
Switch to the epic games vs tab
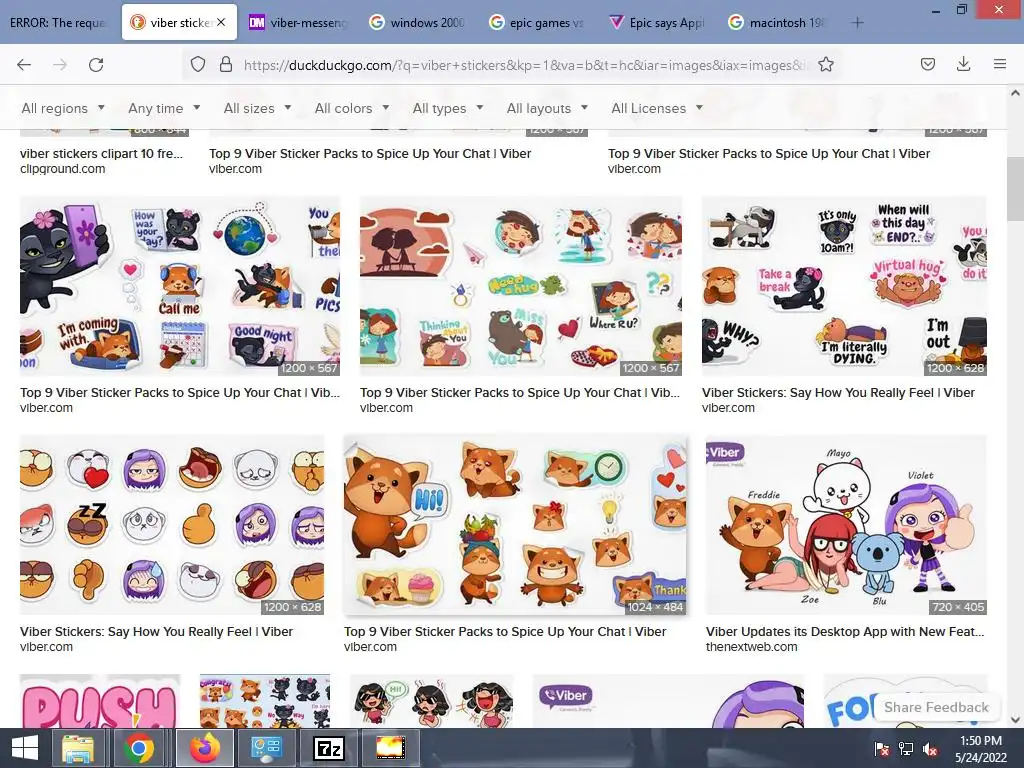[538, 23]
